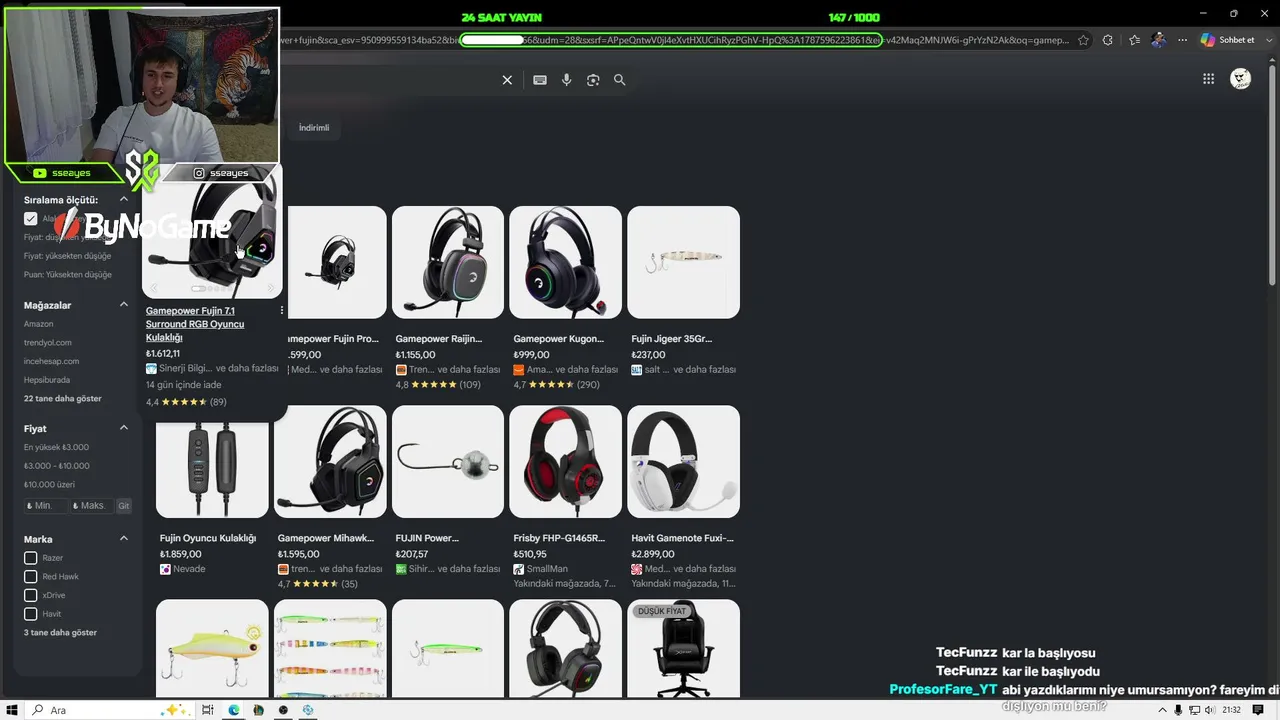Apply price range with Git button

124,506
